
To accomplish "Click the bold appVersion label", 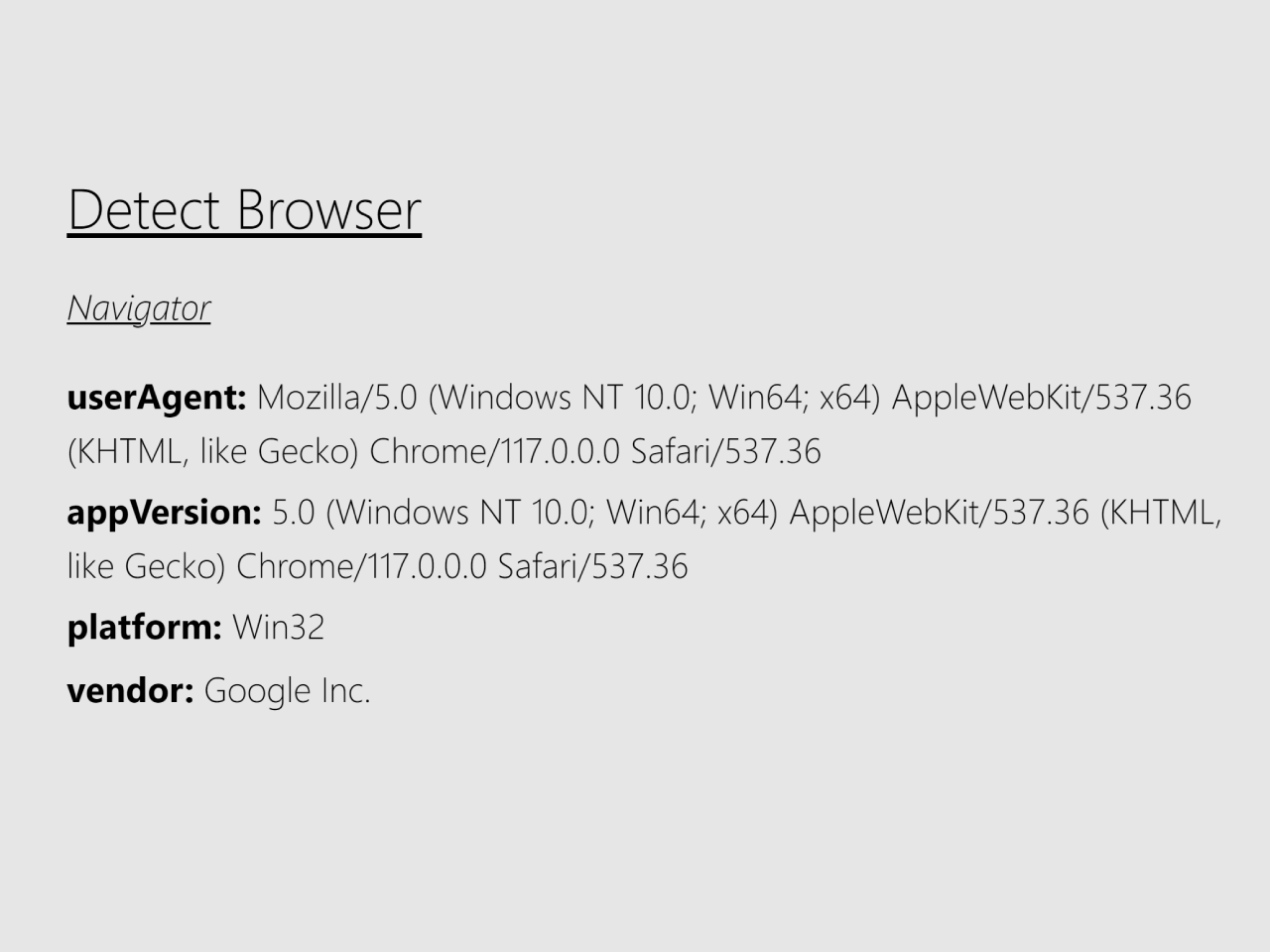I will tap(164, 513).
